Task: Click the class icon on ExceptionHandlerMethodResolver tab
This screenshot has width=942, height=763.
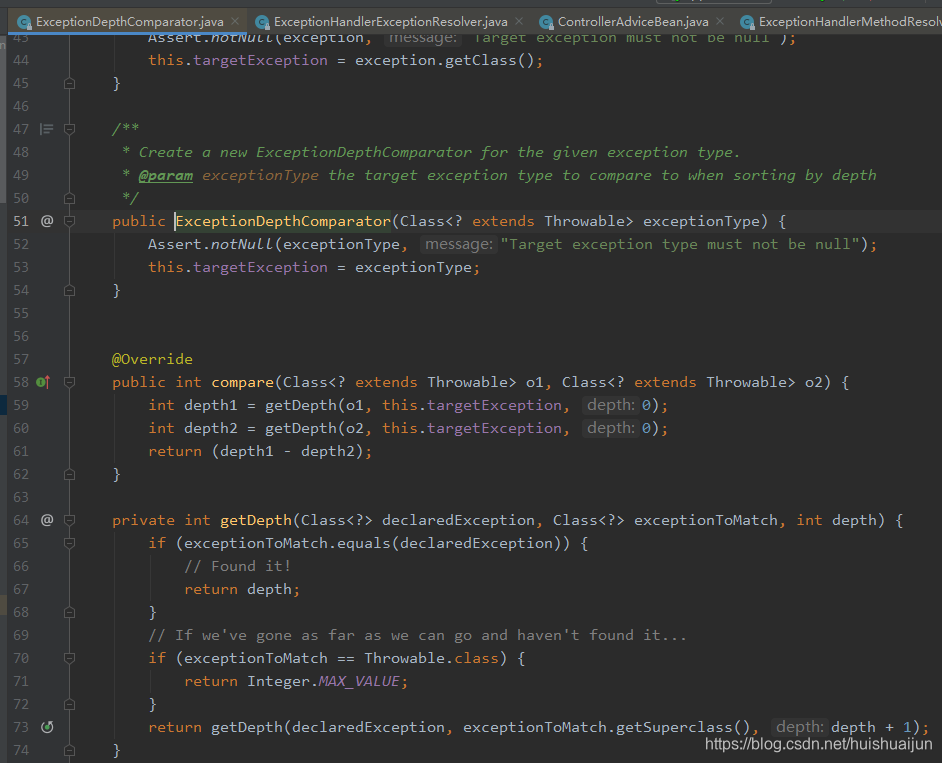Action: (x=750, y=20)
